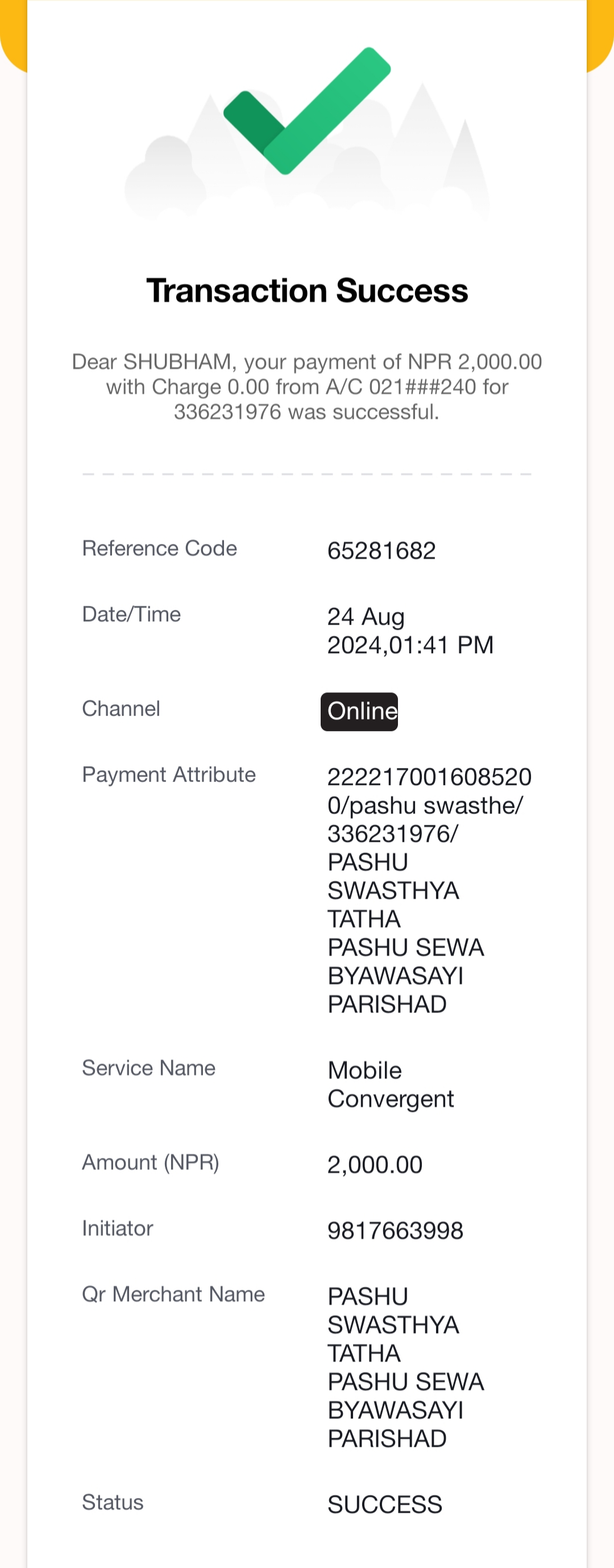Click the Reference Code label
This screenshot has height=1568, width=614.
point(159,548)
